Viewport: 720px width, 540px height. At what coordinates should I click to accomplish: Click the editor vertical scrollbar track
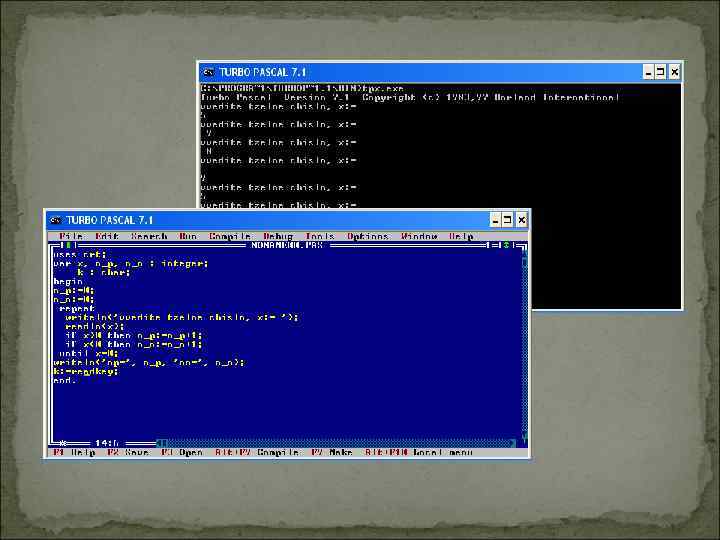[x=524, y=349]
